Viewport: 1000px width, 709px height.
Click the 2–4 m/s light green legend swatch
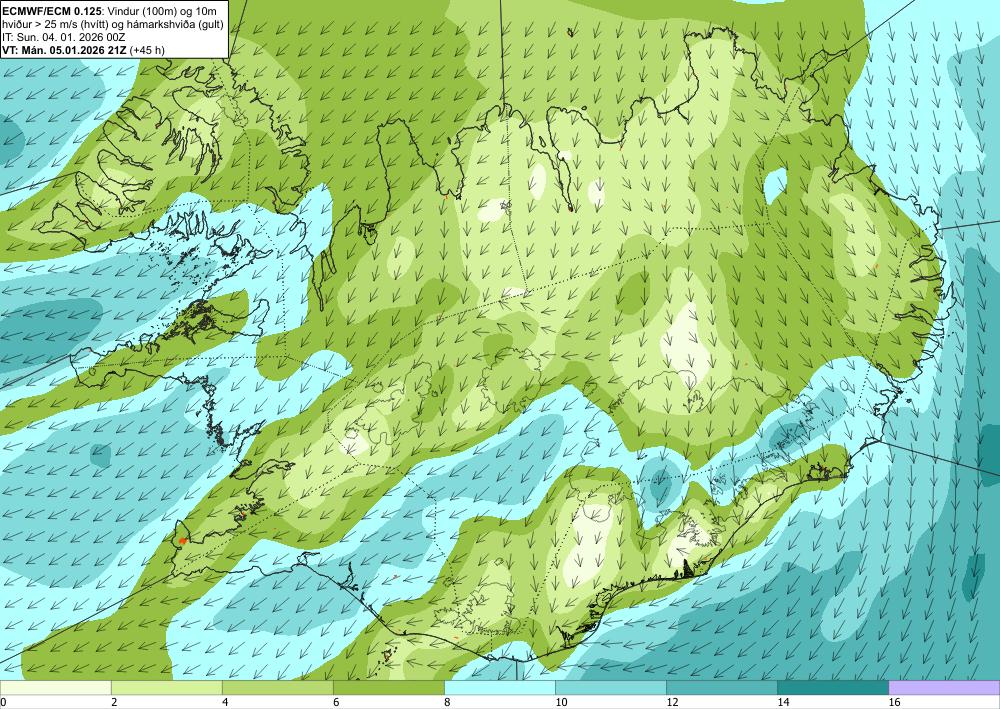(166, 688)
